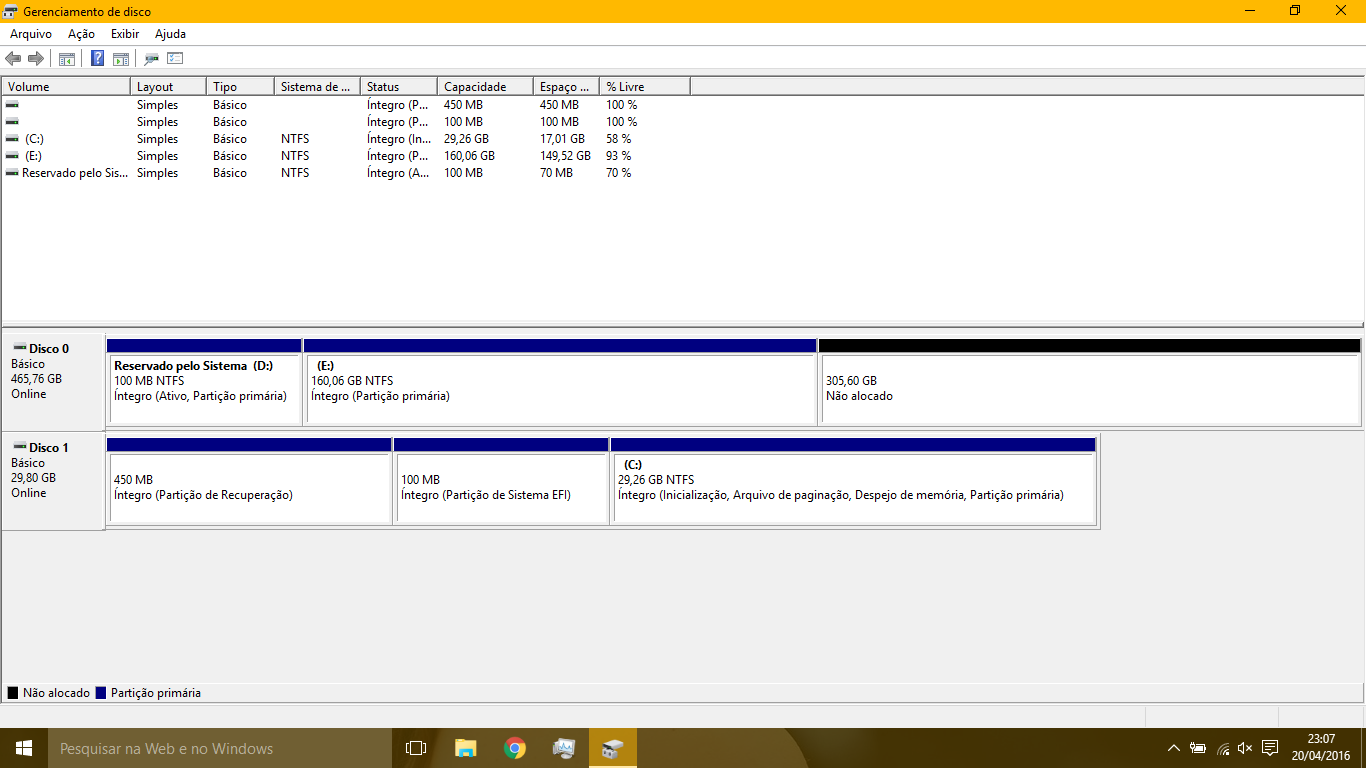Sort by the Volume column header
This screenshot has height=768, width=1366.
click(66, 87)
